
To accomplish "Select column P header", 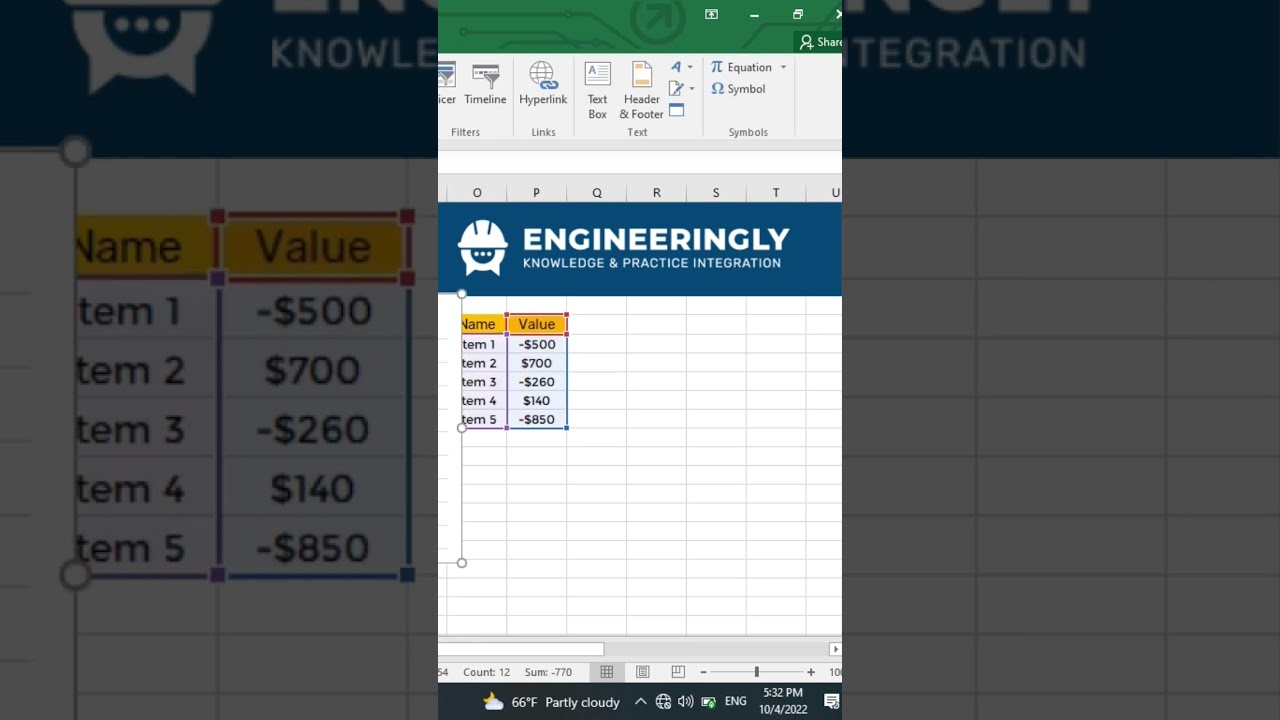I will [536, 193].
